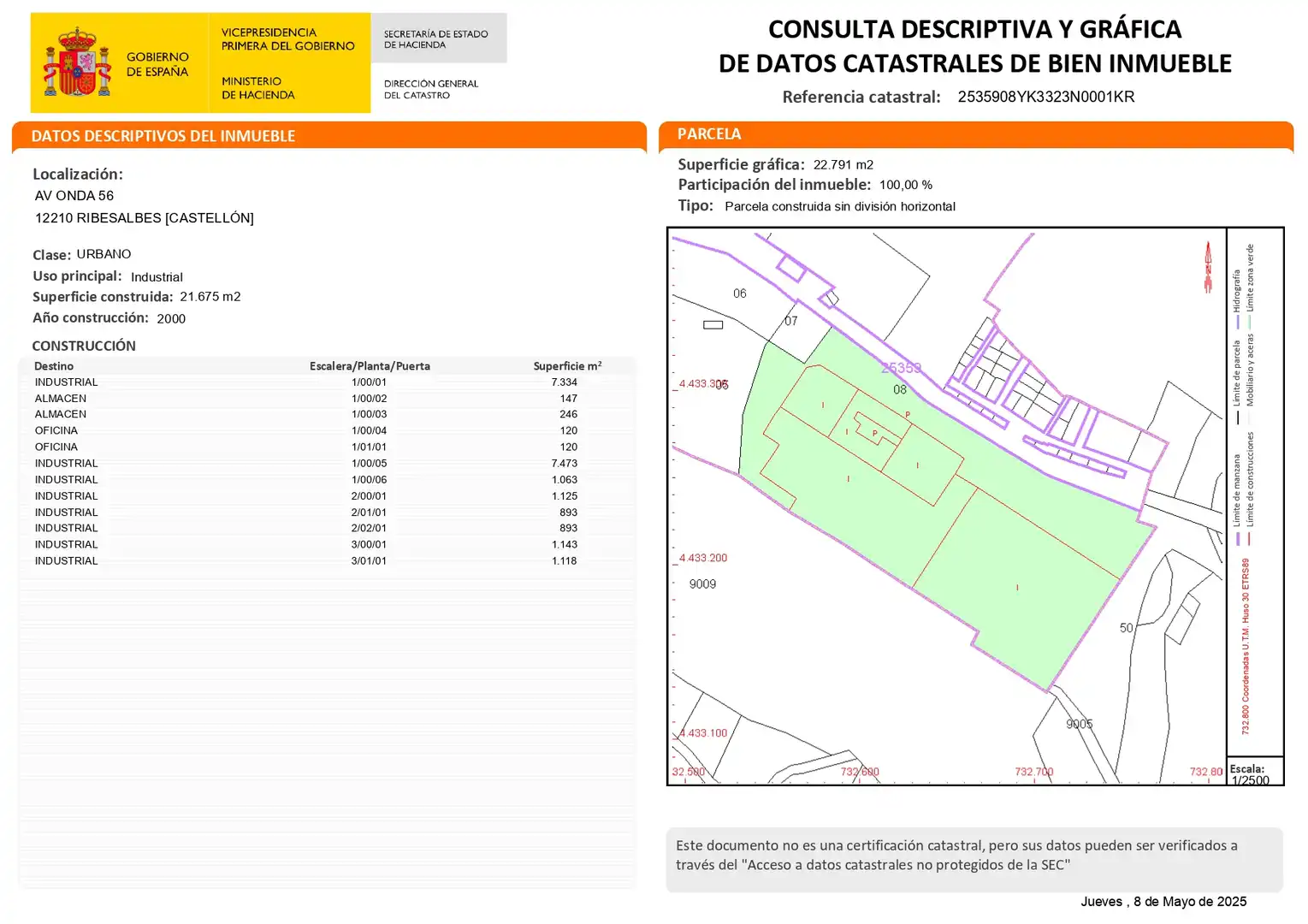Click the '1/00/04' location cell
1308x924 pixels.
pos(370,431)
